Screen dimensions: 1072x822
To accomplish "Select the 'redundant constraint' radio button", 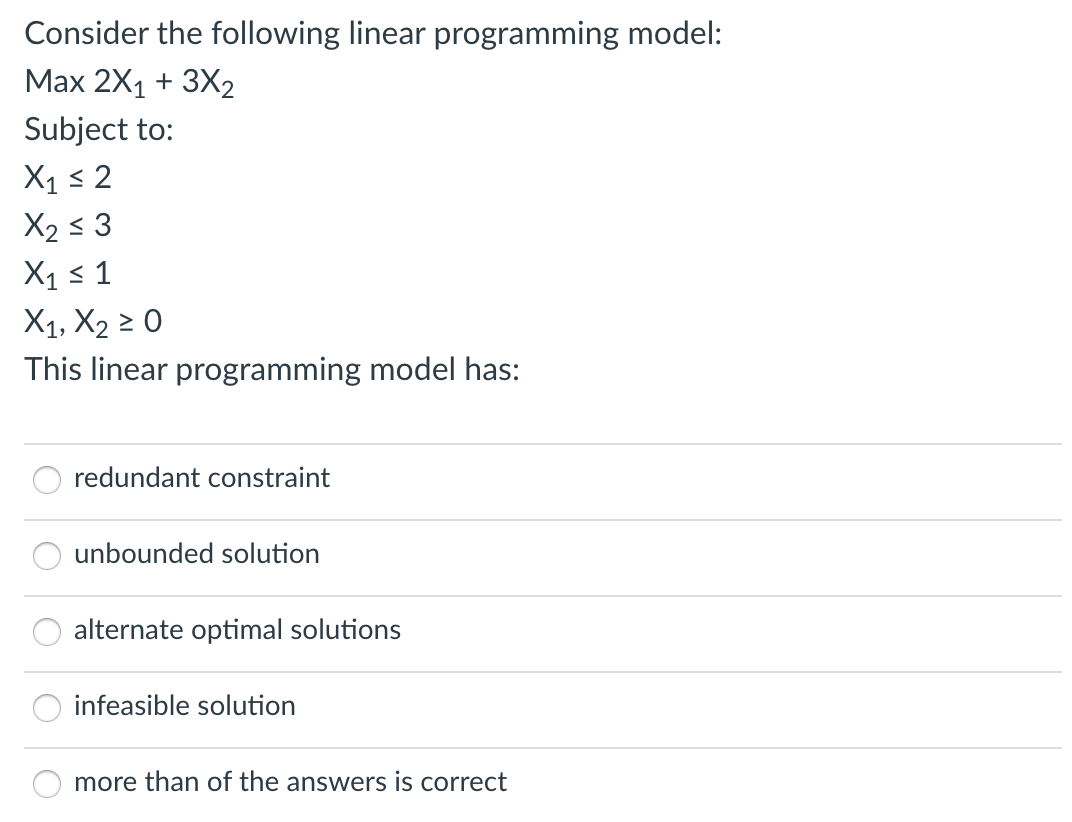I will pos(47,479).
